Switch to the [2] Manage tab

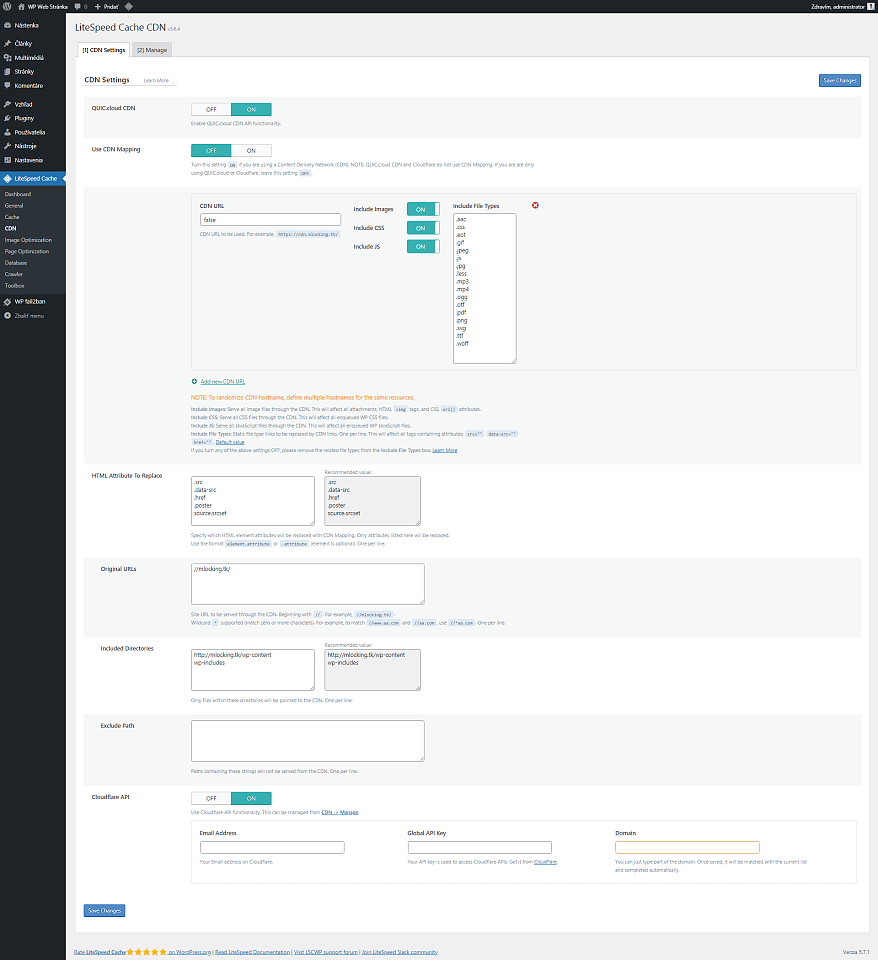[x=152, y=49]
